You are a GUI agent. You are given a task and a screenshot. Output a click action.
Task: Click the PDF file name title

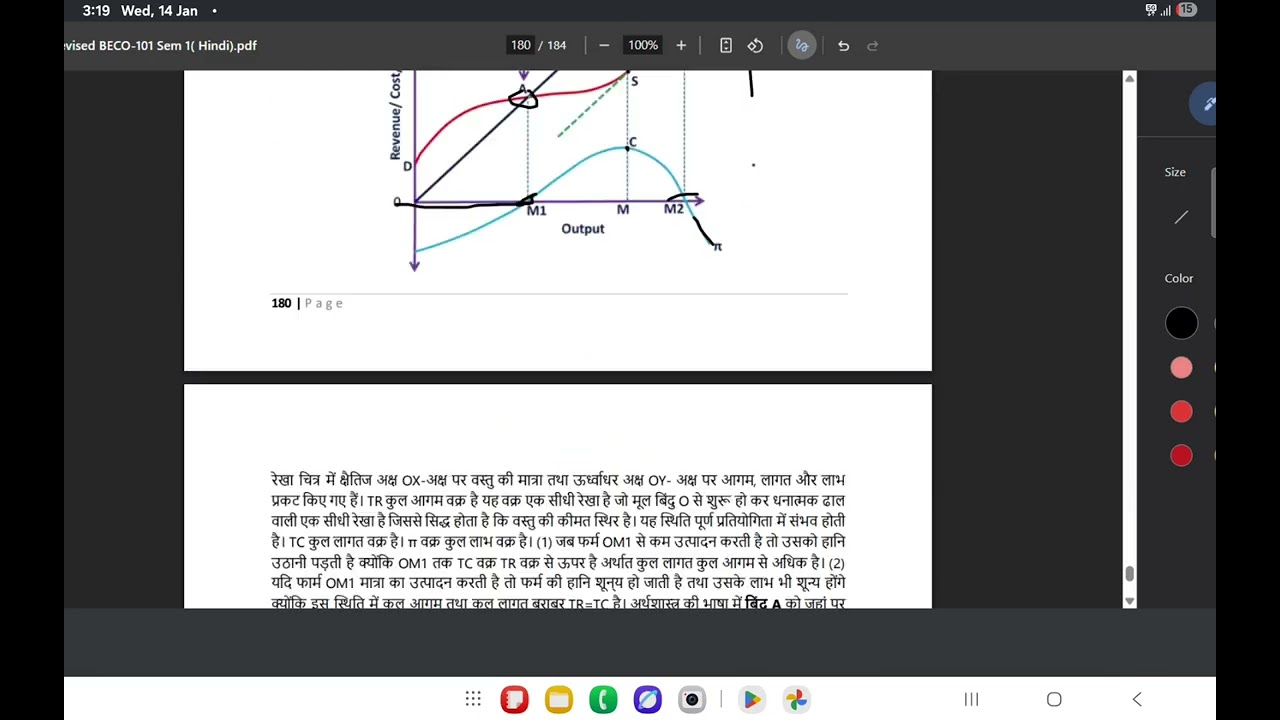(x=160, y=46)
